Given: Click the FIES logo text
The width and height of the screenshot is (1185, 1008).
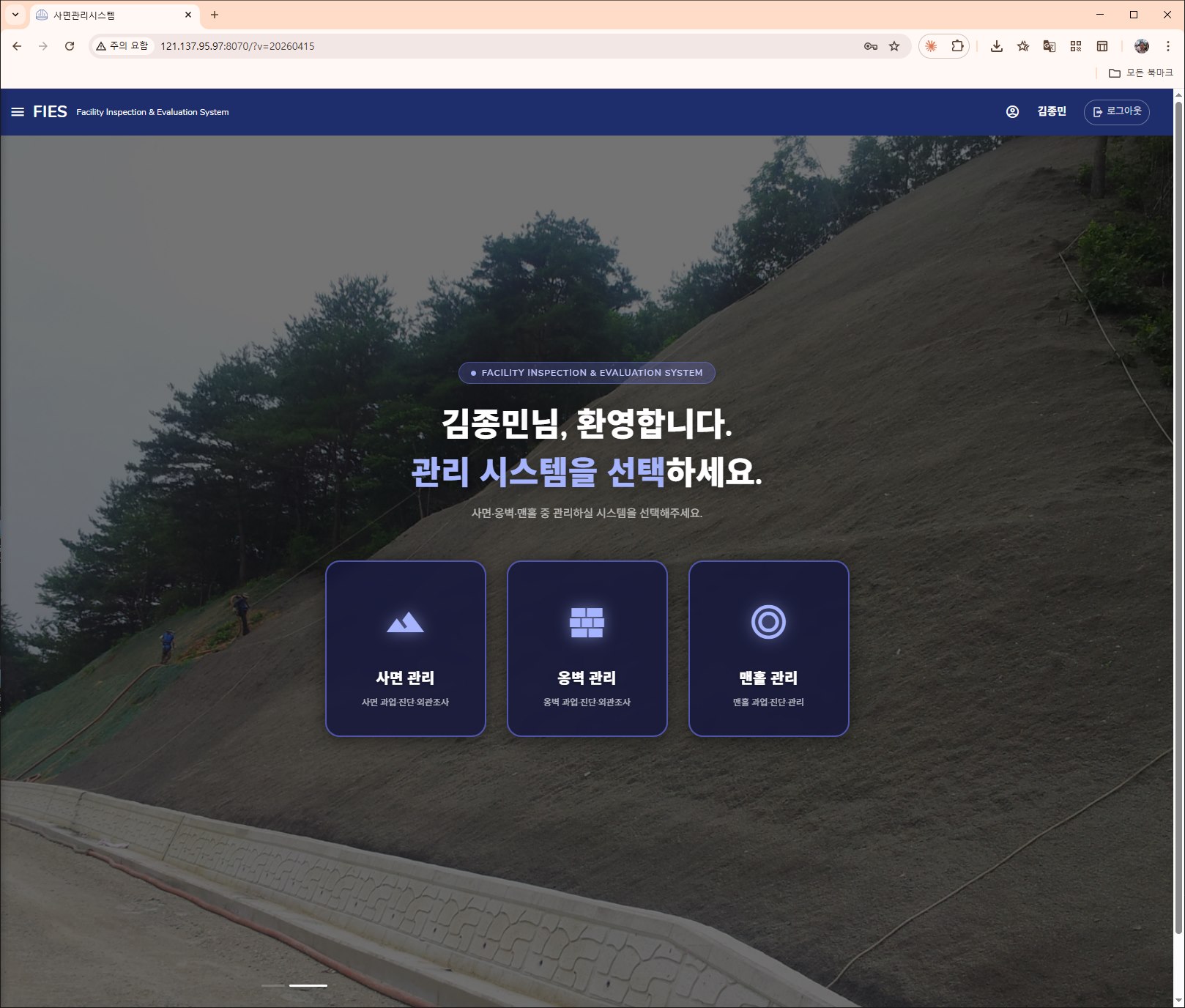Looking at the screenshot, I should point(50,111).
